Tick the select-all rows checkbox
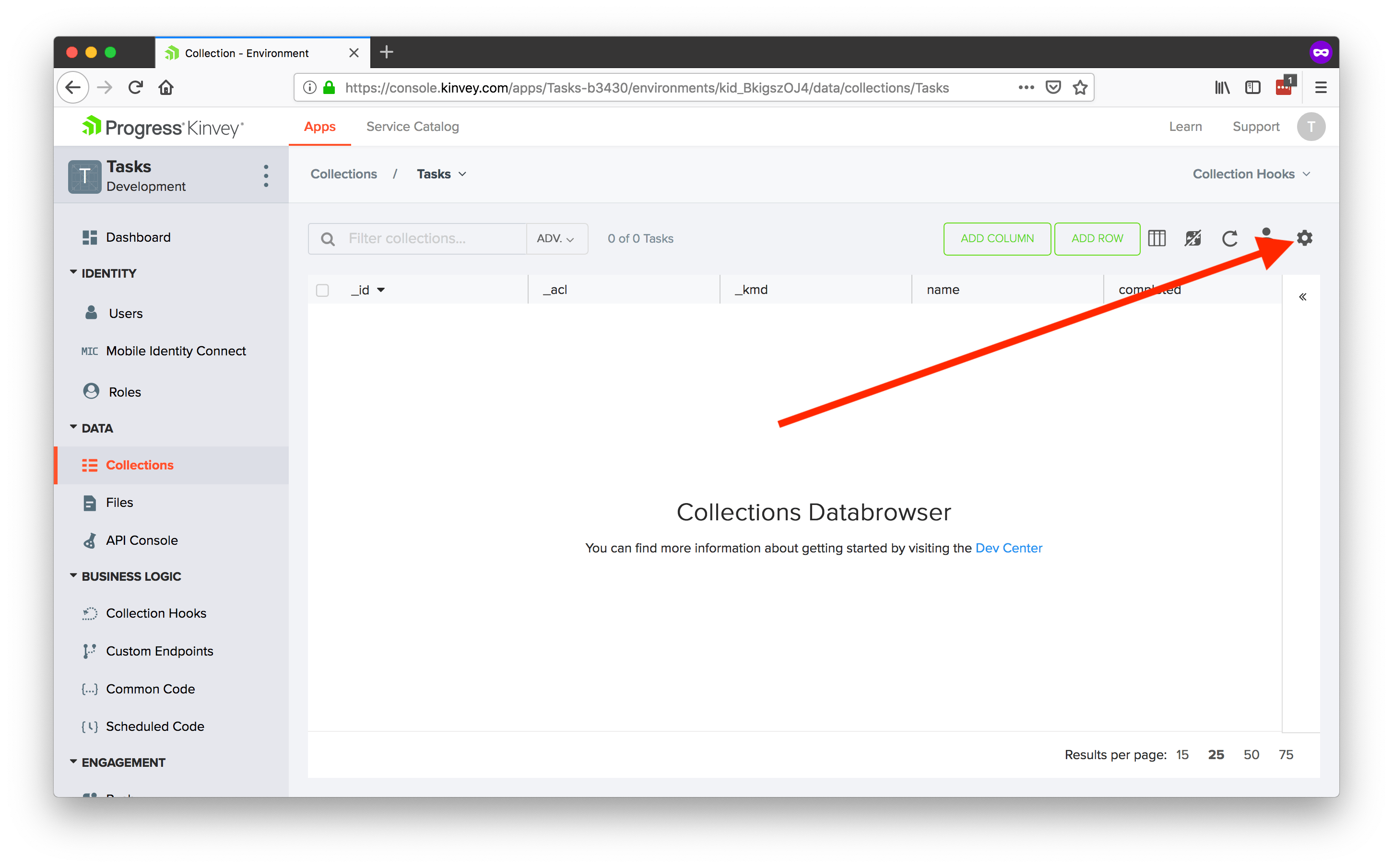 pos(323,290)
